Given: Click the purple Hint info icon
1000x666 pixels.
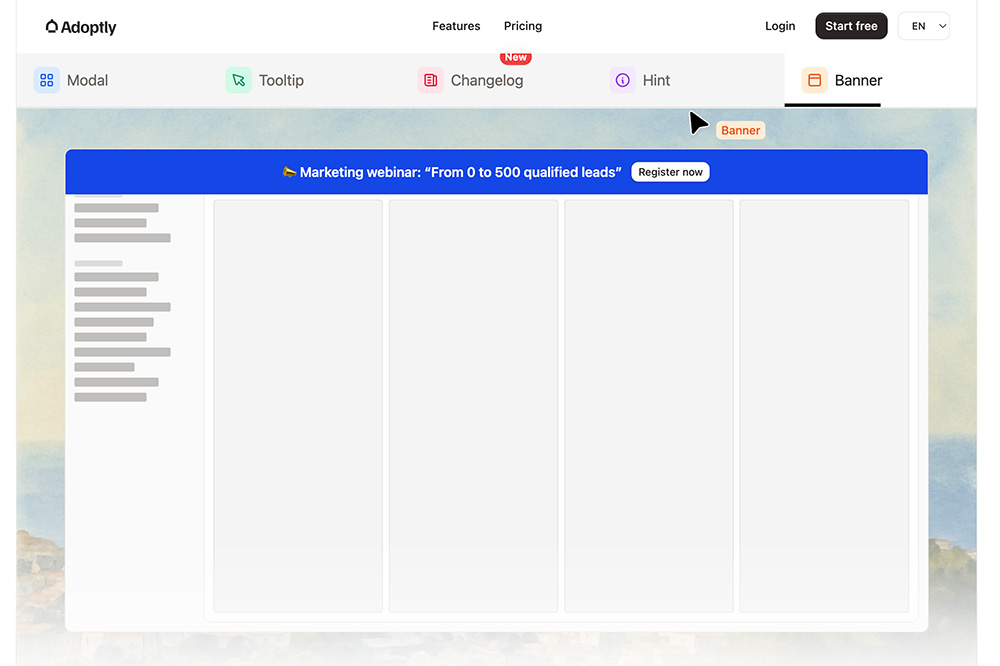Looking at the screenshot, I should tap(622, 80).
